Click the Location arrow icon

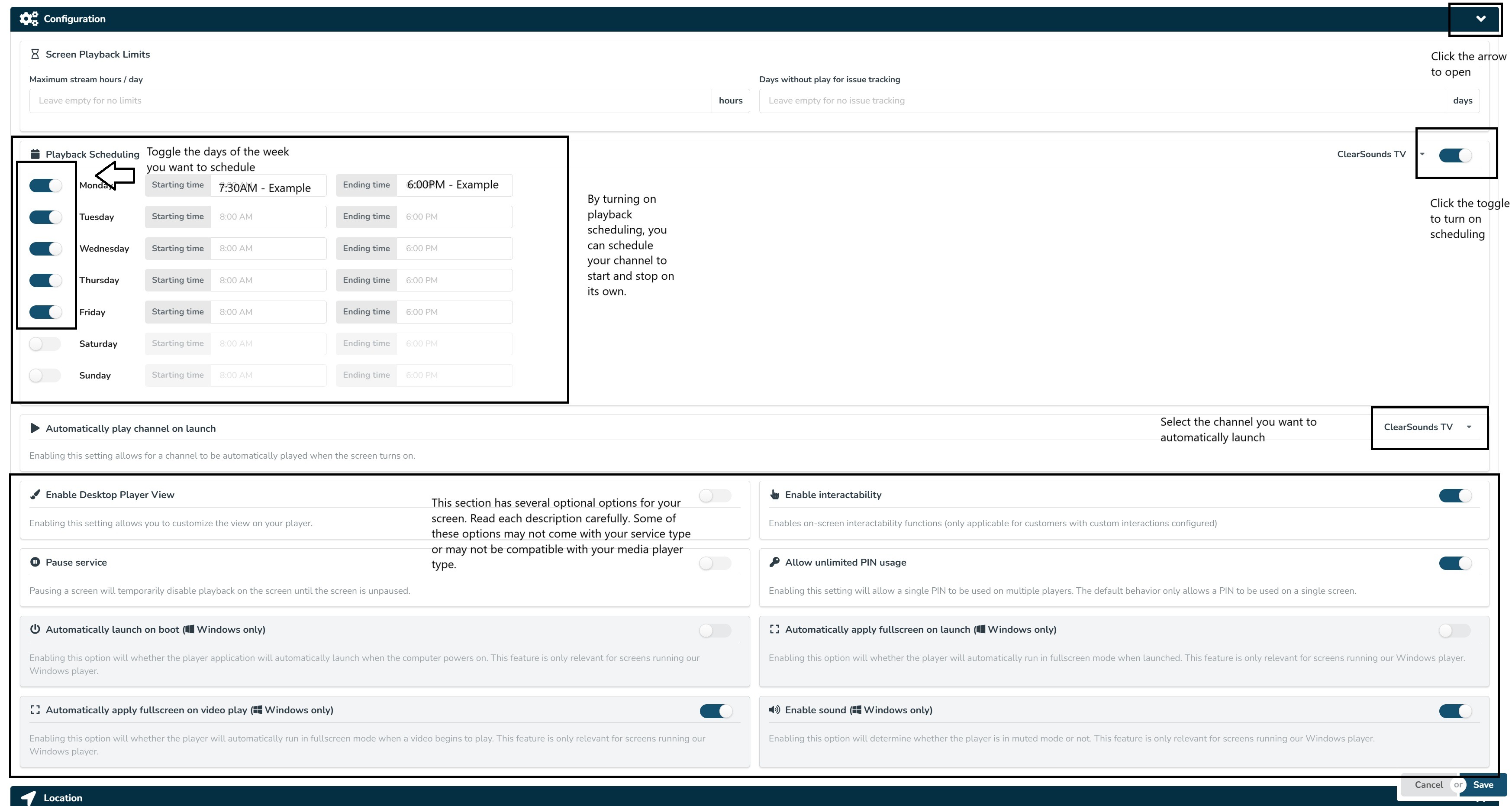pyautogui.click(x=28, y=797)
